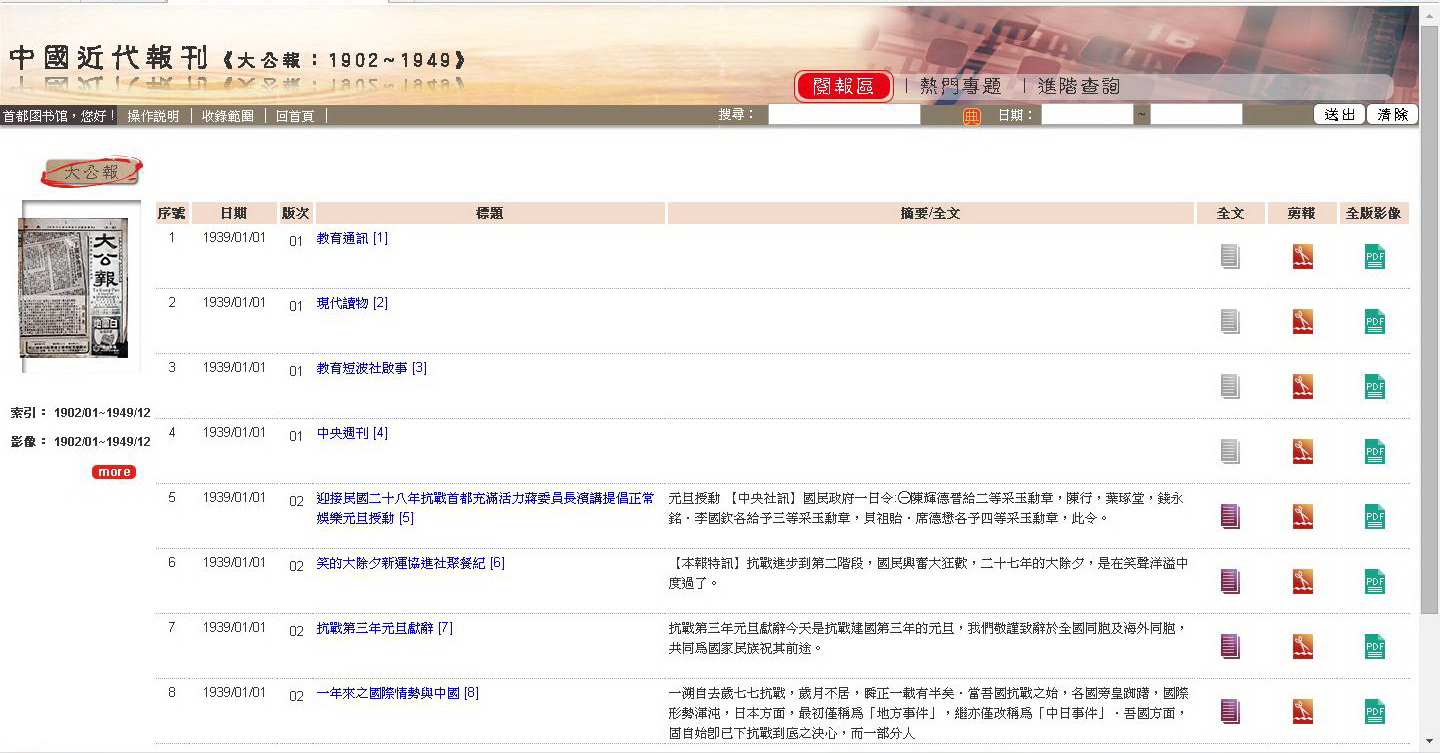Click the red more button

coord(113,472)
